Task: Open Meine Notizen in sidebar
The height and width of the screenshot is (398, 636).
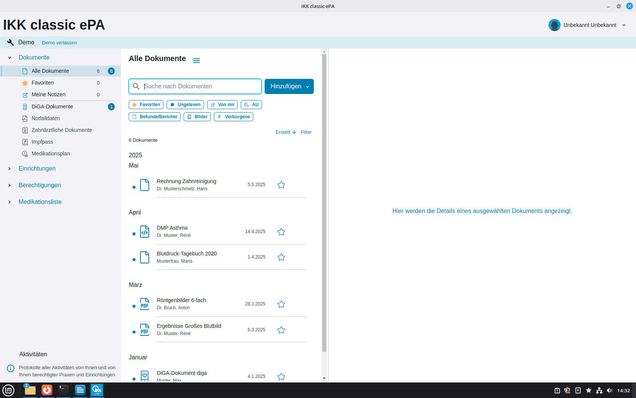Action: [x=60, y=95]
